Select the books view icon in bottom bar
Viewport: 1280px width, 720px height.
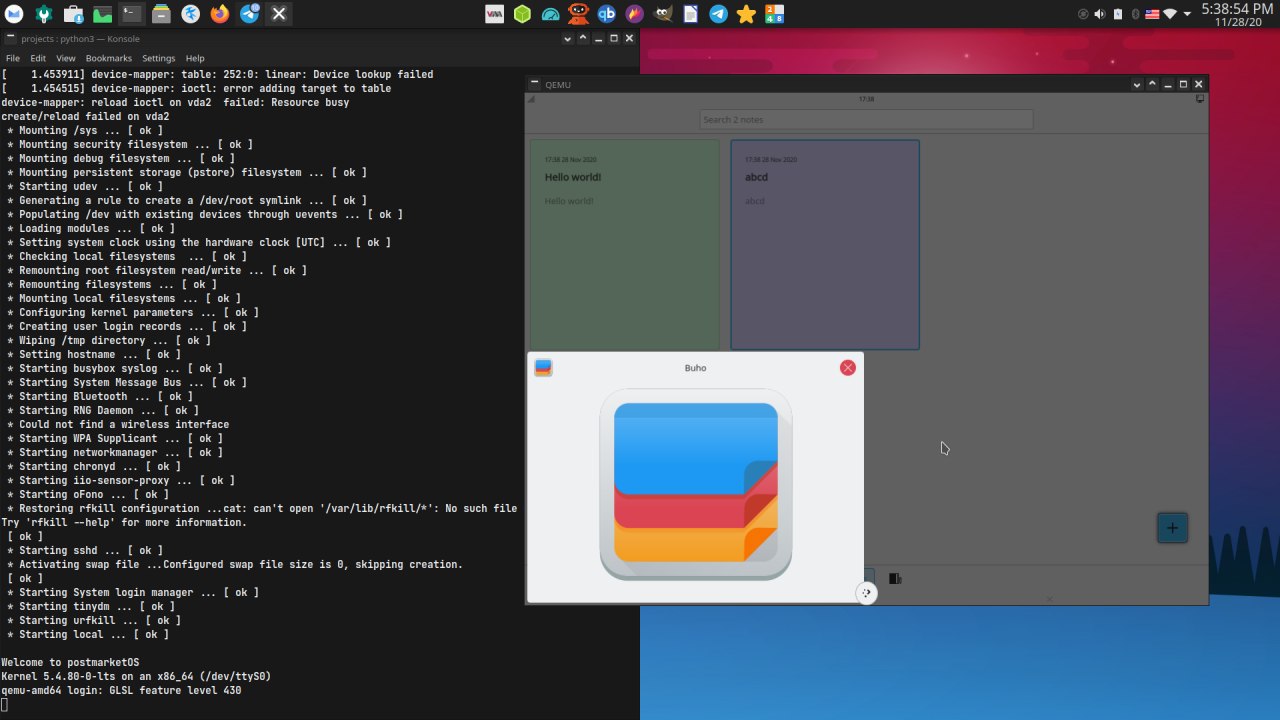point(895,578)
